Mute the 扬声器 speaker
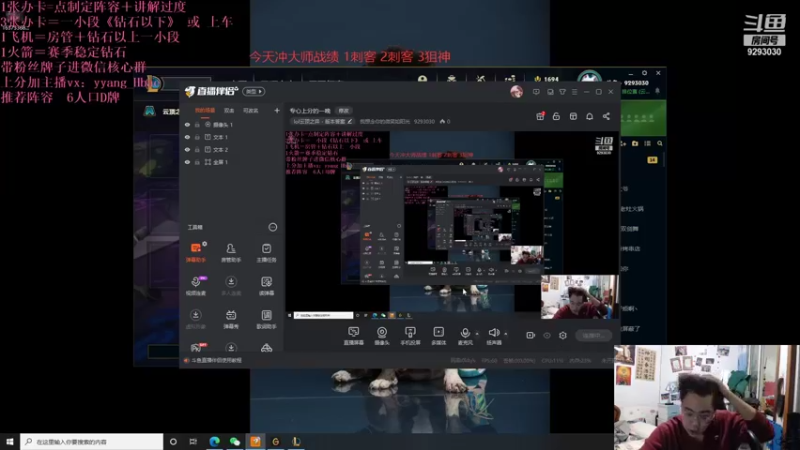Screen dimensions: 800x450 [x=493, y=336]
